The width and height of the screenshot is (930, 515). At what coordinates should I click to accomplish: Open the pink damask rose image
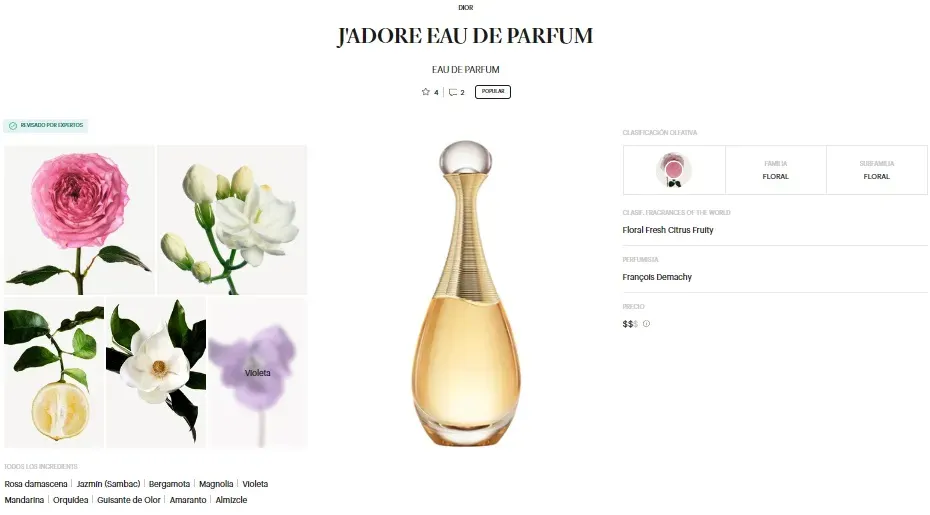pyautogui.click(x=79, y=220)
